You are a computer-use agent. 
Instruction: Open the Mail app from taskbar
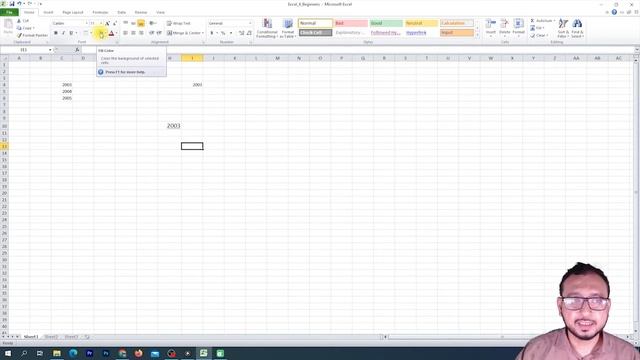155,353
